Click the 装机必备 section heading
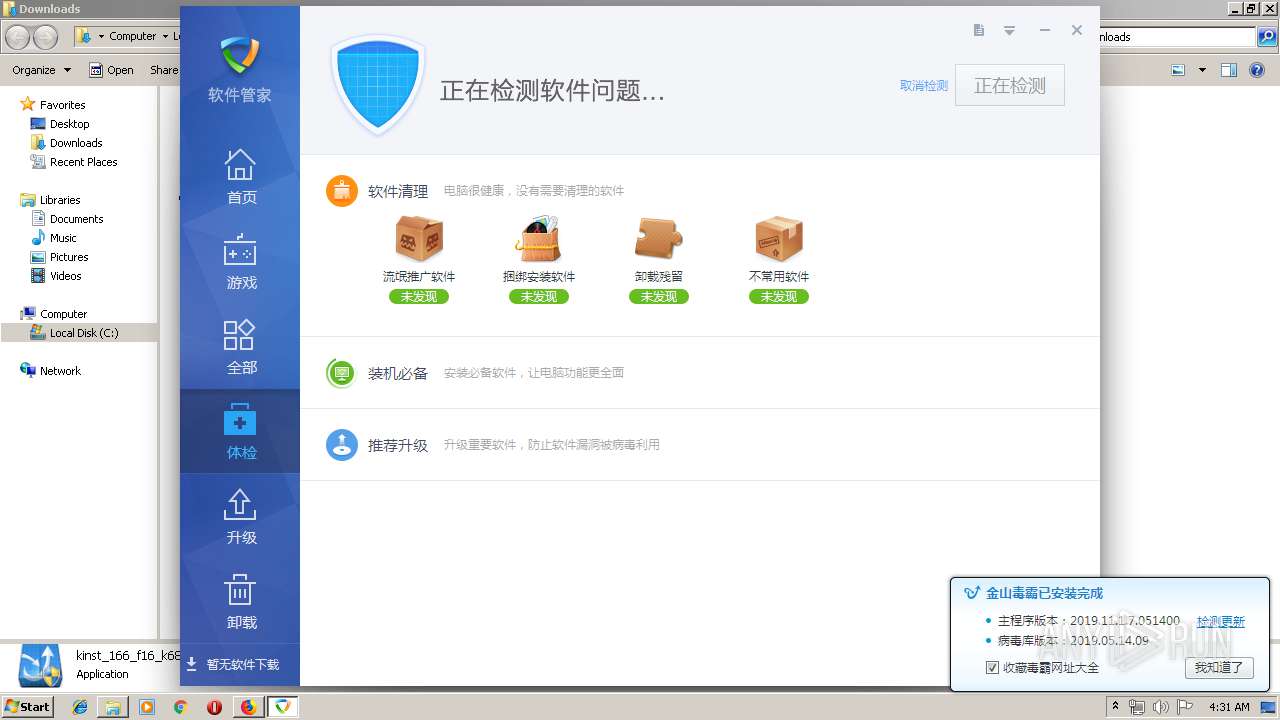This screenshot has height=720, width=1280. tap(398, 373)
